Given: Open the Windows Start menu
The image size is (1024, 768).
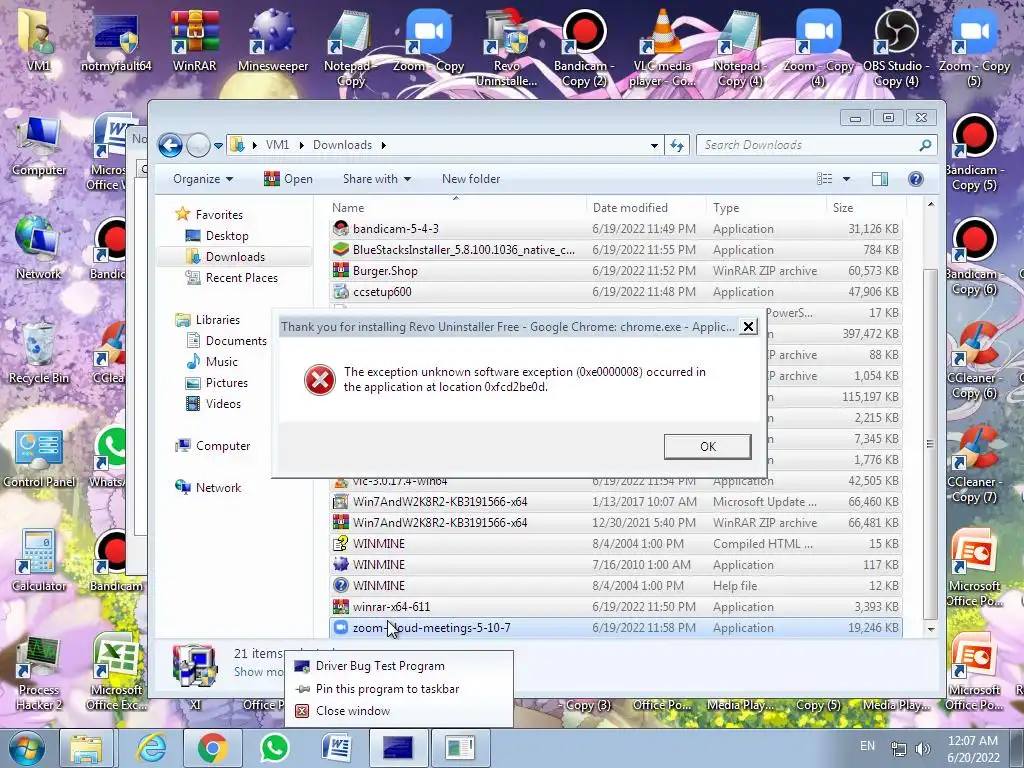Looking at the screenshot, I should pos(25,748).
